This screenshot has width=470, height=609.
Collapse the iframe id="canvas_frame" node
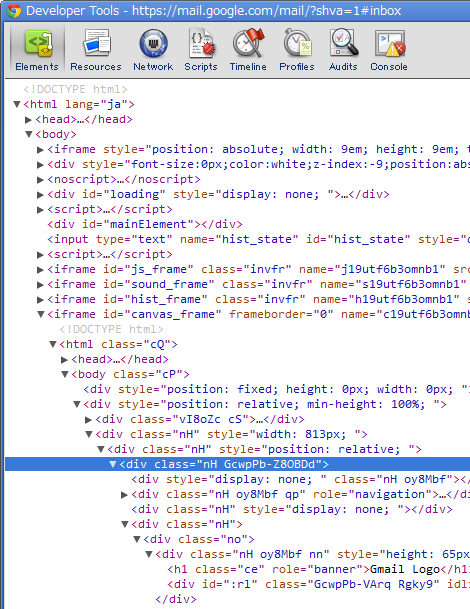coord(40,314)
